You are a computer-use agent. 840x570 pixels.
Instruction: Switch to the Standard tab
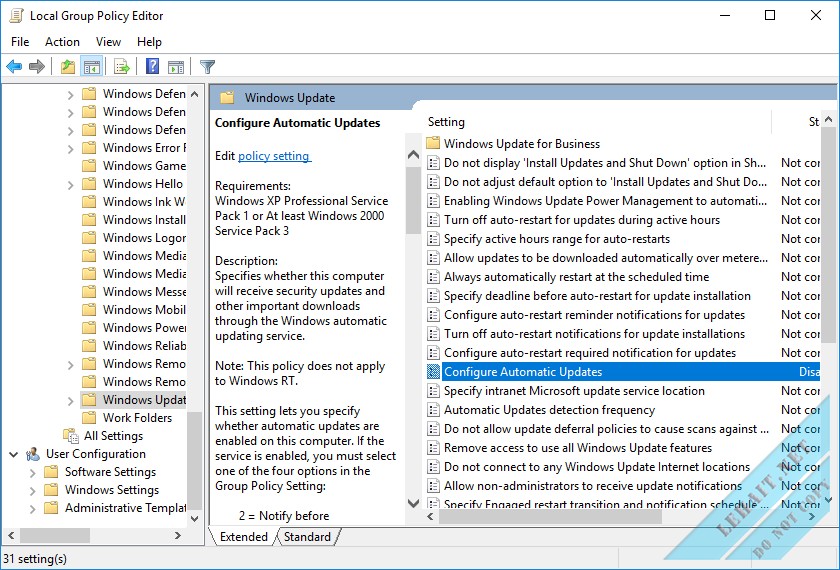308,537
